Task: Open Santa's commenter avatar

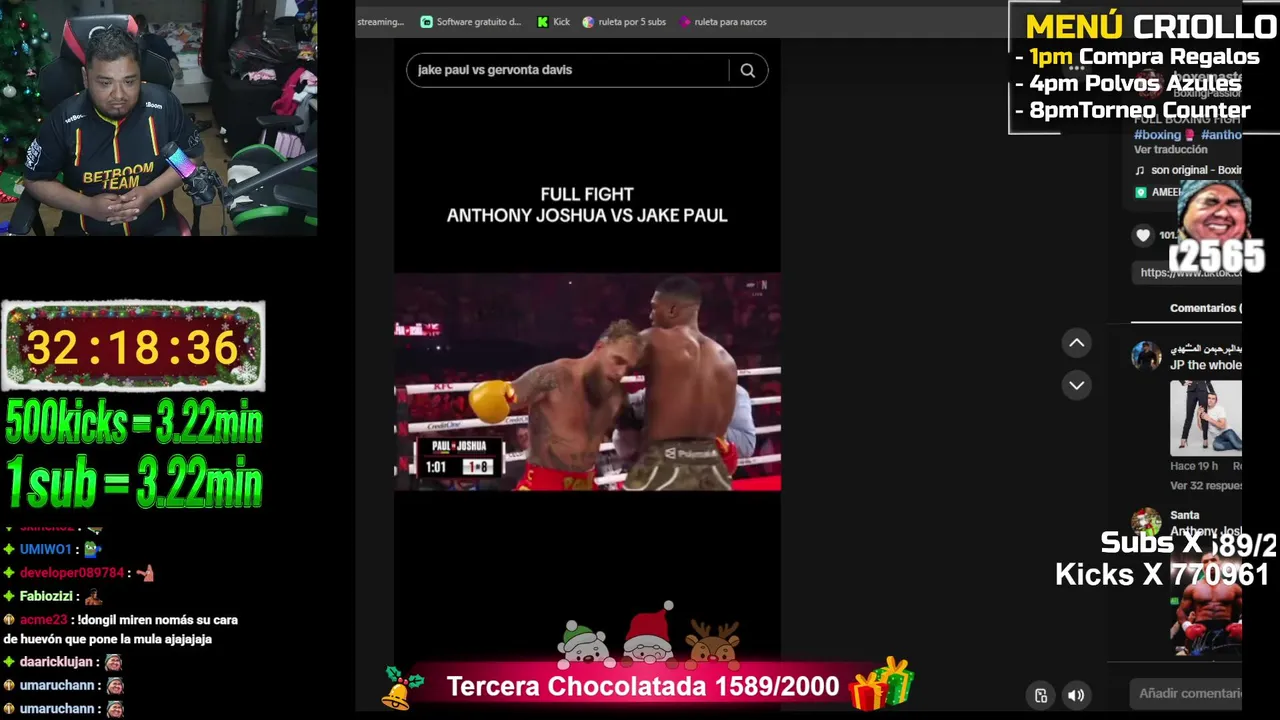Action: [x=1146, y=523]
